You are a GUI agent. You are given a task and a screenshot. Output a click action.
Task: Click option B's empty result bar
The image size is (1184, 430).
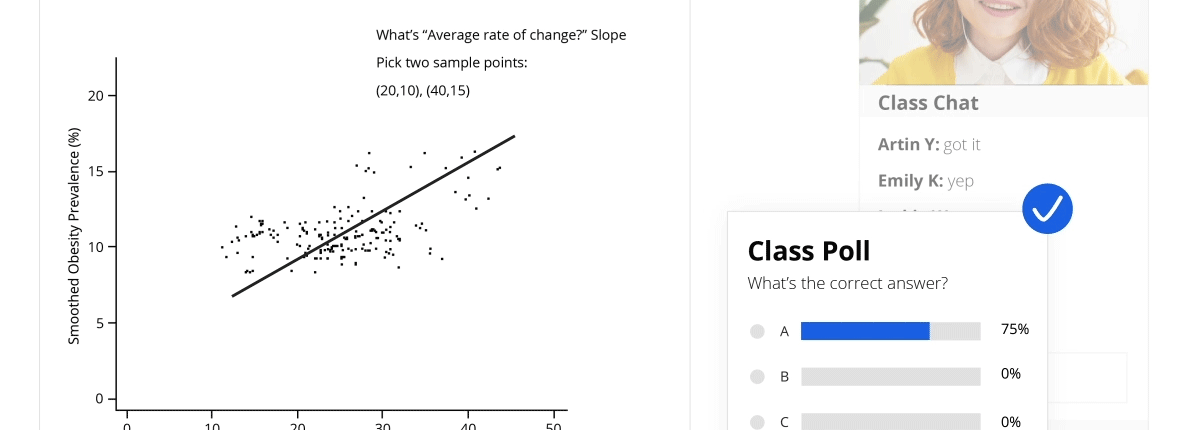pyautogui.click(x=890, y=377)
